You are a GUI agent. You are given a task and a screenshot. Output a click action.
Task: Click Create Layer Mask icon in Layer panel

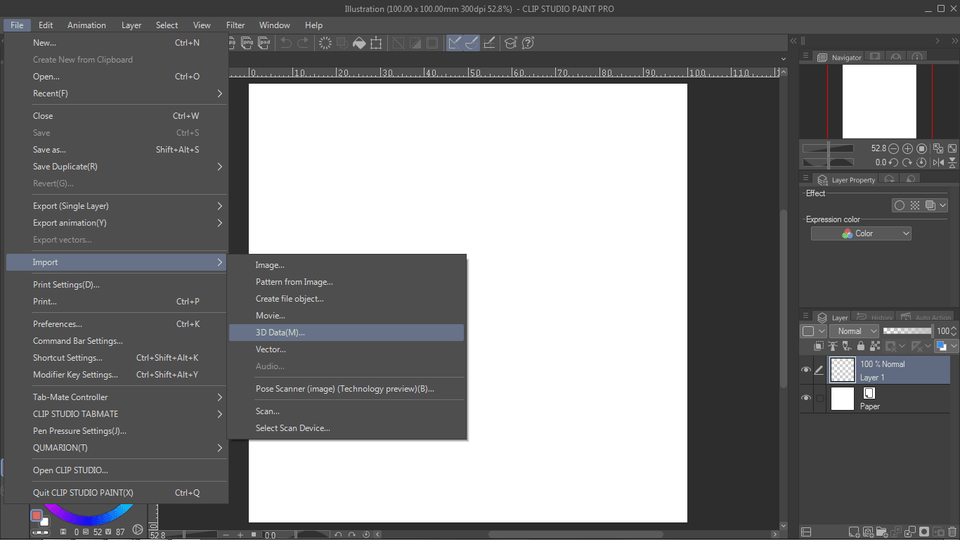(x=924, y=531)
